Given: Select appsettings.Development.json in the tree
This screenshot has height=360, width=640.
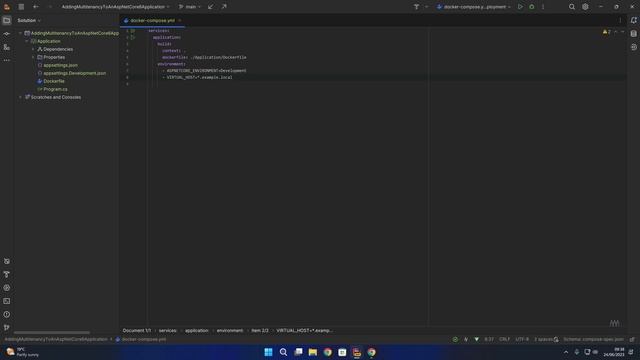Looking at the screenshot, I should pos(74,73).
